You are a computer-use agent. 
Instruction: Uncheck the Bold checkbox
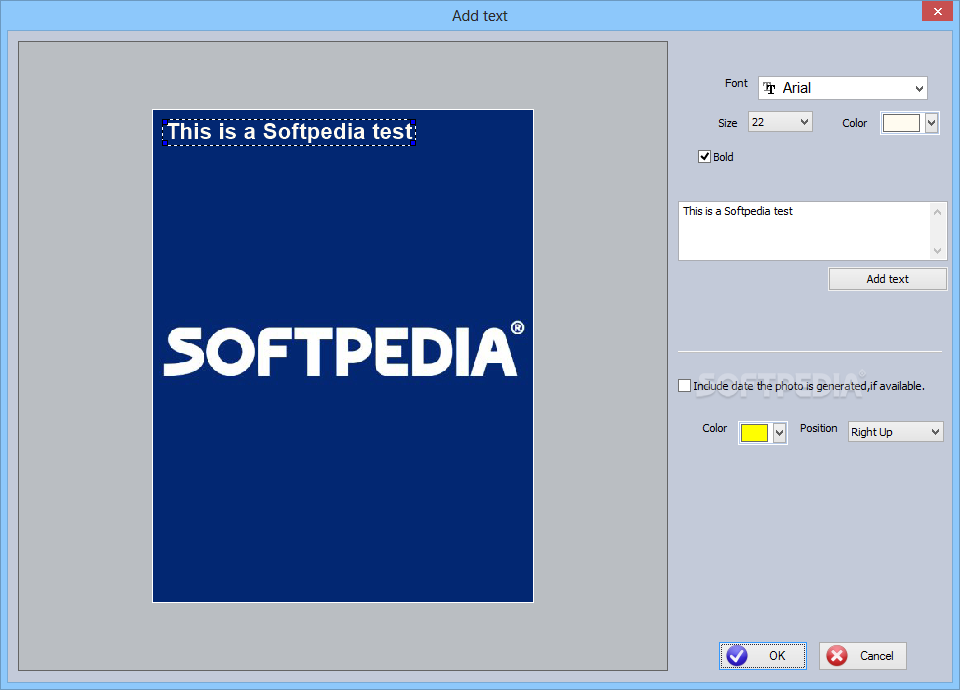pos(705,157)
